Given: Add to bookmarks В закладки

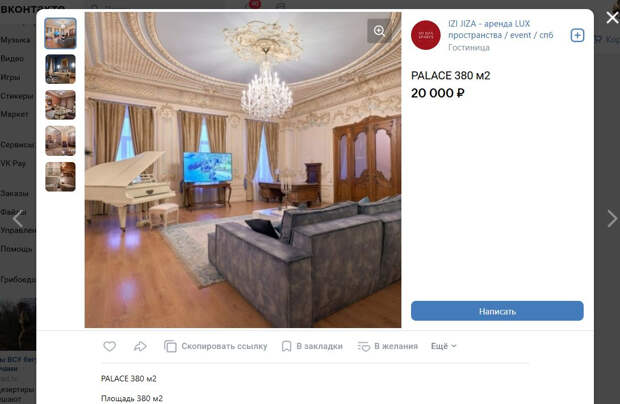Looking at the screenshot, I should (x=312, y=346).
